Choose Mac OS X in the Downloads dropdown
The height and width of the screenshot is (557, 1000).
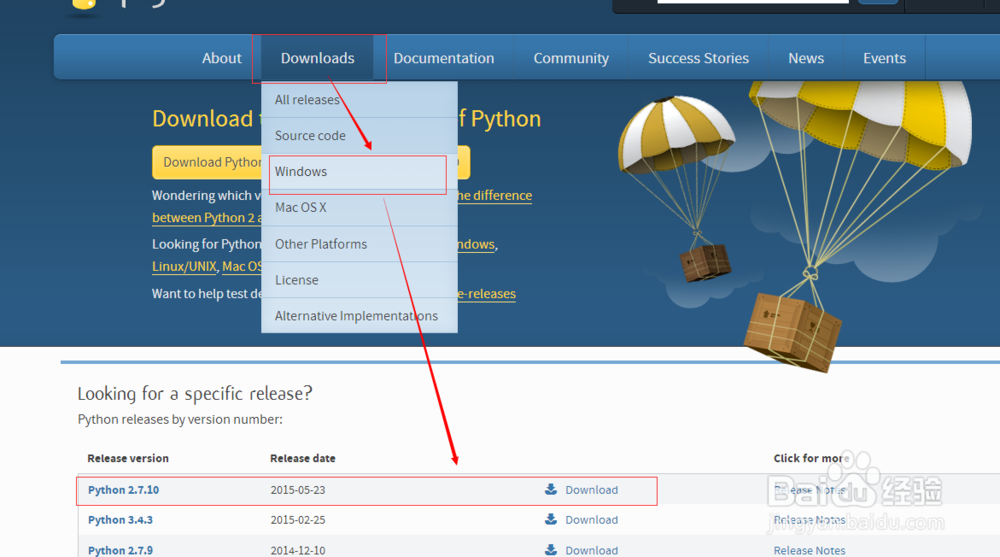(359, 207)
